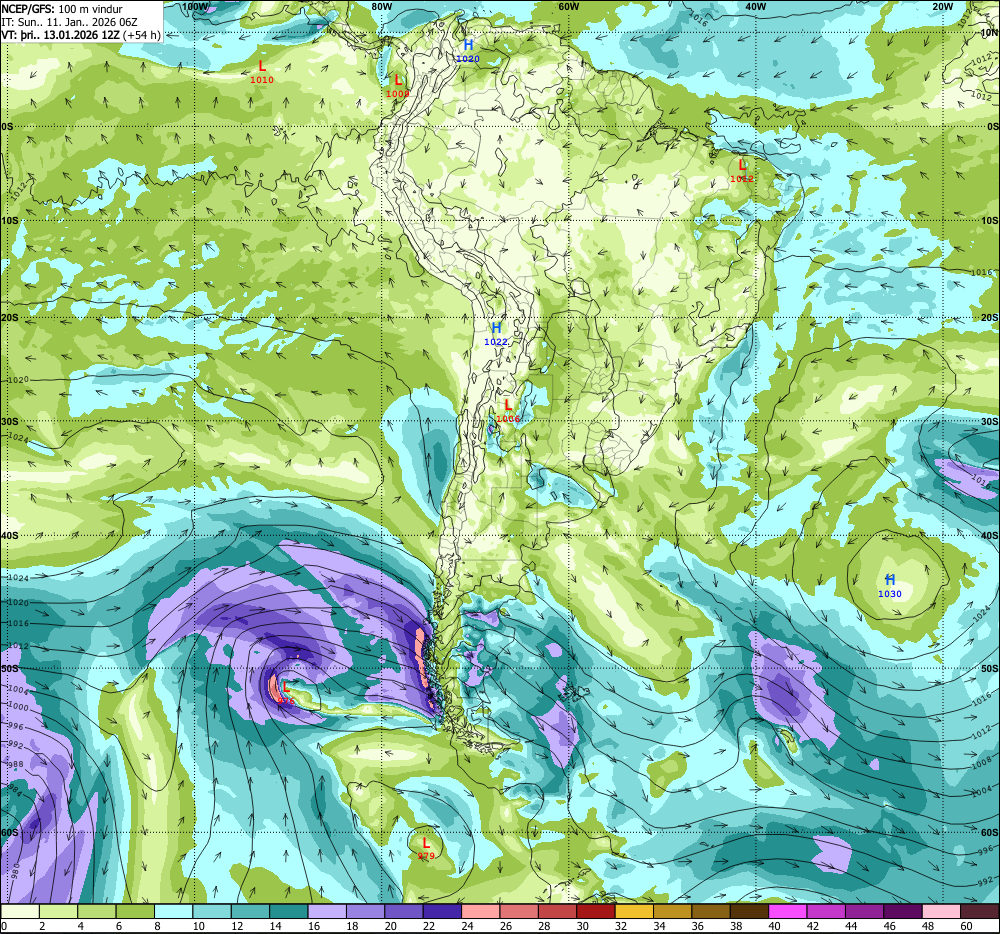Pick the light pink 48–60 legend swatch
The height and width of the screenshot is (934, 1000).
click(942, 911)
